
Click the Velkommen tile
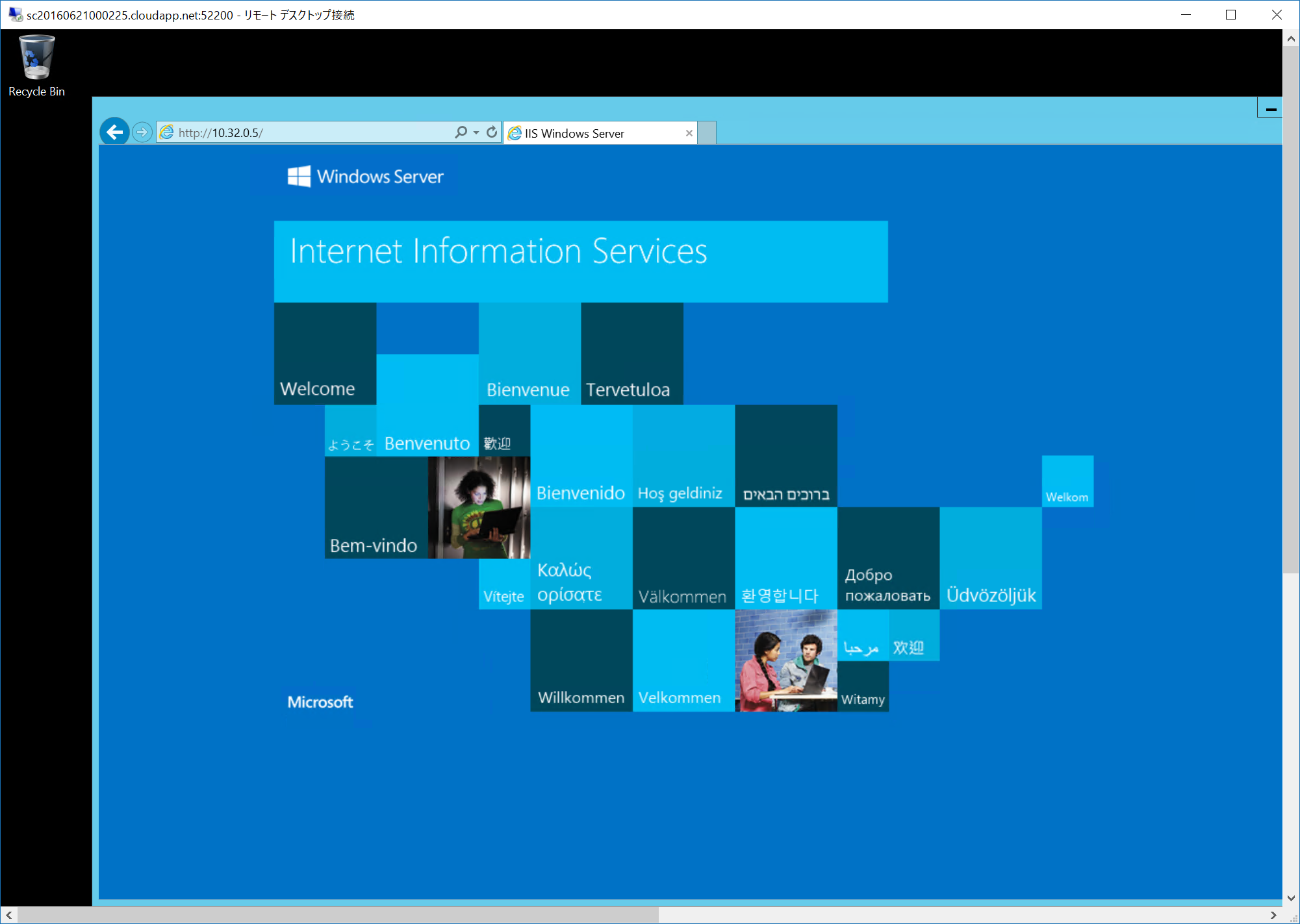coord(683,660)
